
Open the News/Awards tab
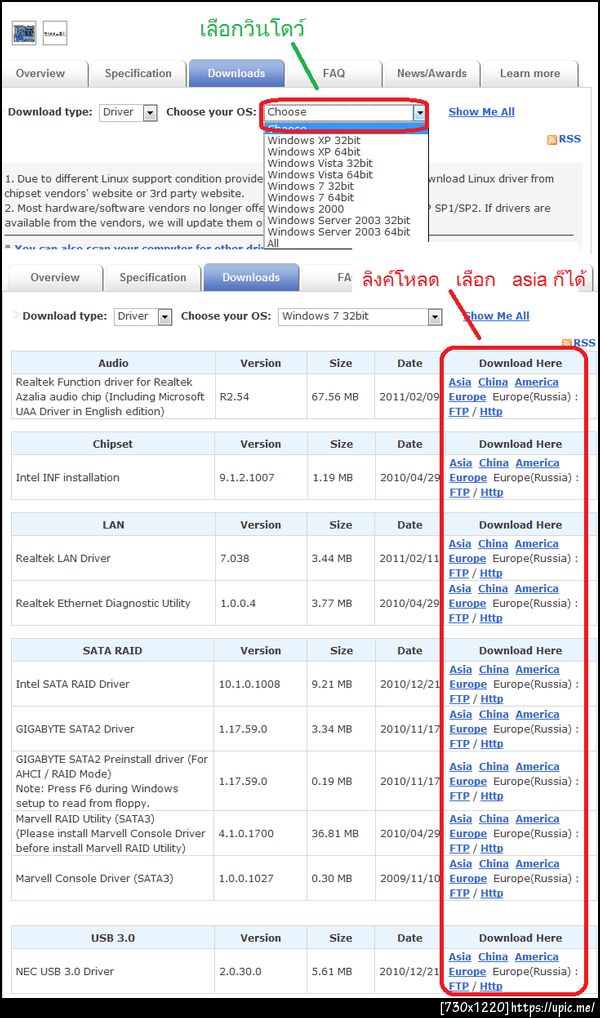tap(432, 73)
